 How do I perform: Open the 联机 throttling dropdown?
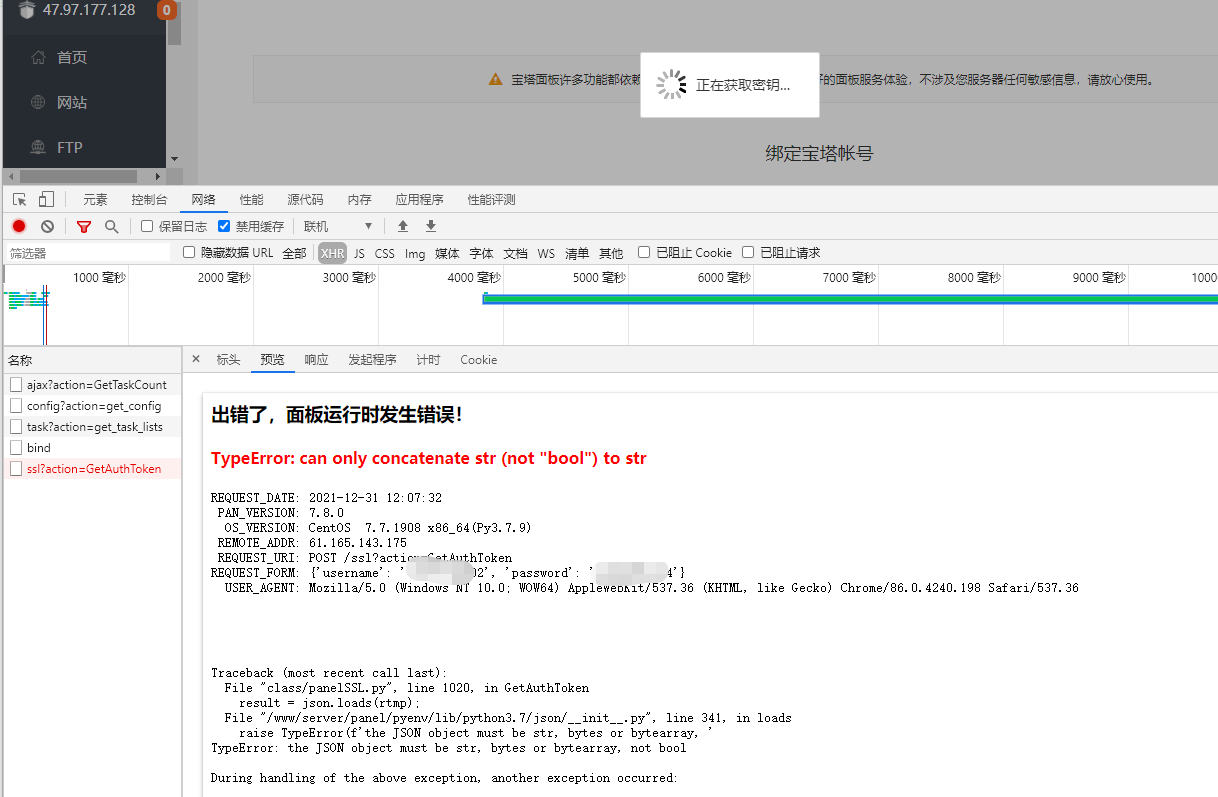click(338, 227)
